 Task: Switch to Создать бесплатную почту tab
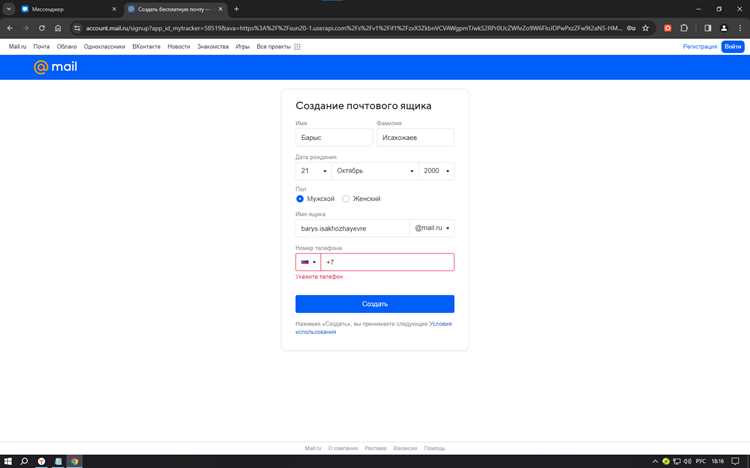[x=175, y=9]
